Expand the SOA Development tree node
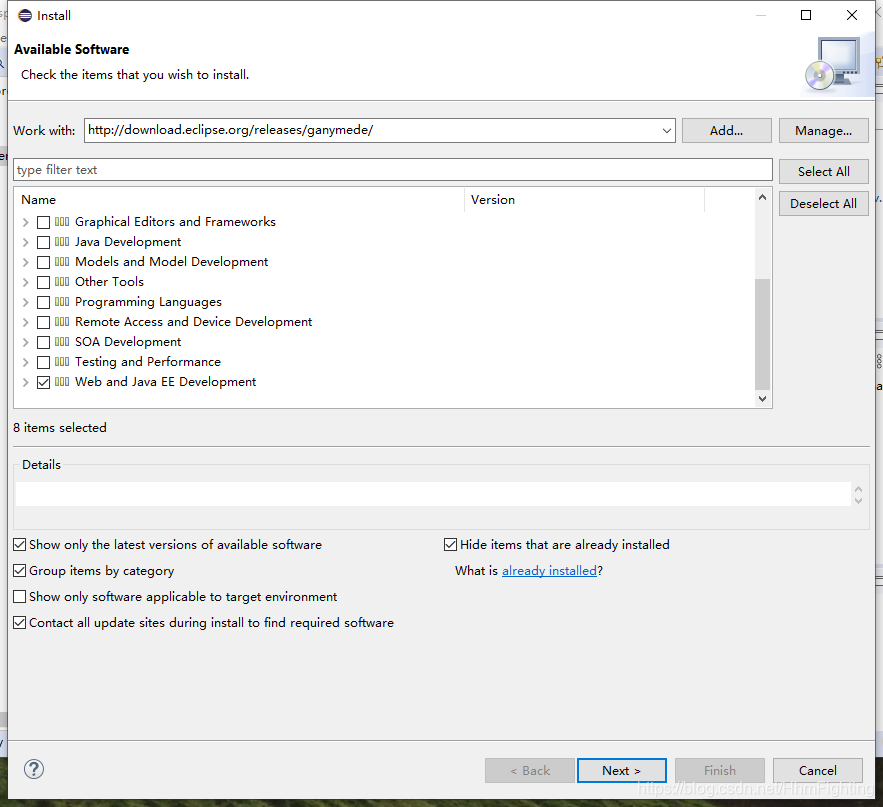 (25, 342)
